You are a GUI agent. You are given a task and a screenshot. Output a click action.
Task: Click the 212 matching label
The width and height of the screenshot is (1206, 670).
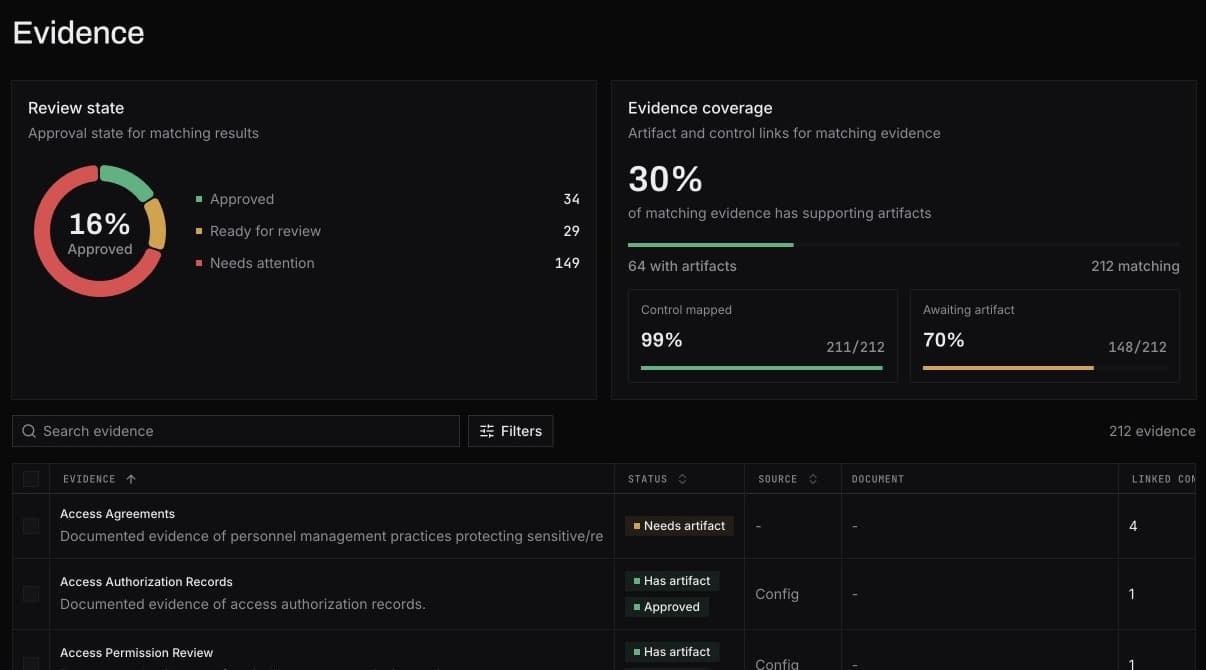click(1135, 266)
